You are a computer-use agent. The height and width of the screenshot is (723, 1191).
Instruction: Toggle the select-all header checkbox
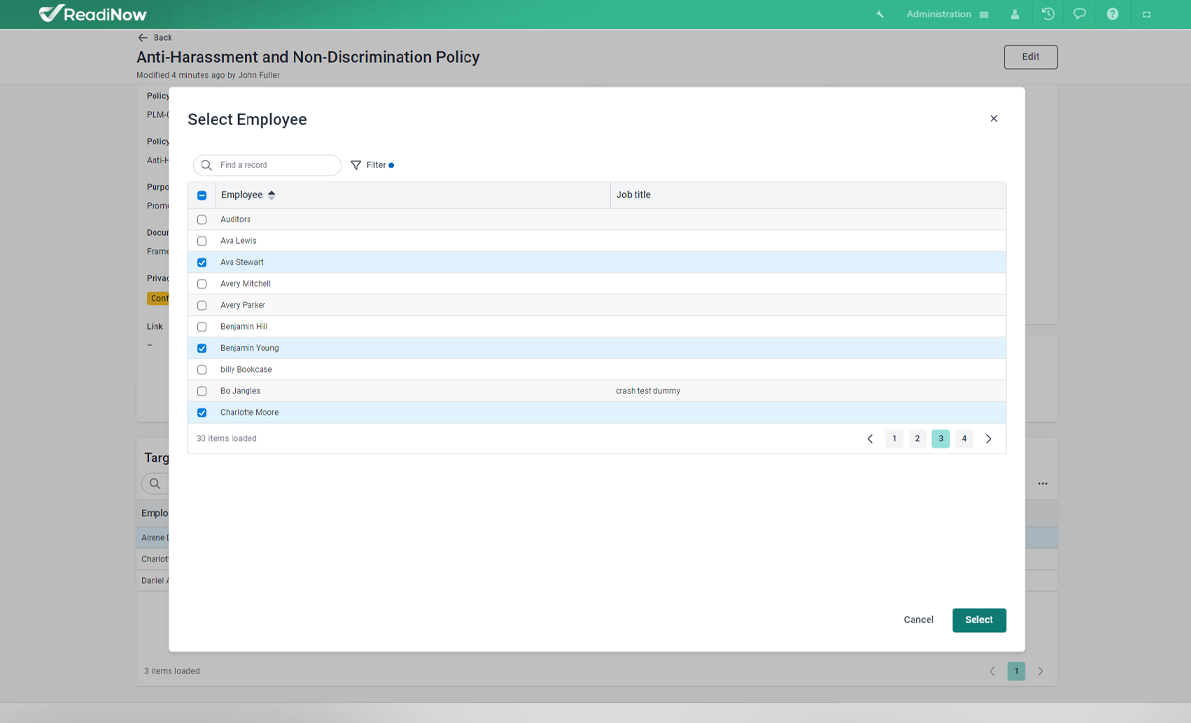(x=202, y=196)
